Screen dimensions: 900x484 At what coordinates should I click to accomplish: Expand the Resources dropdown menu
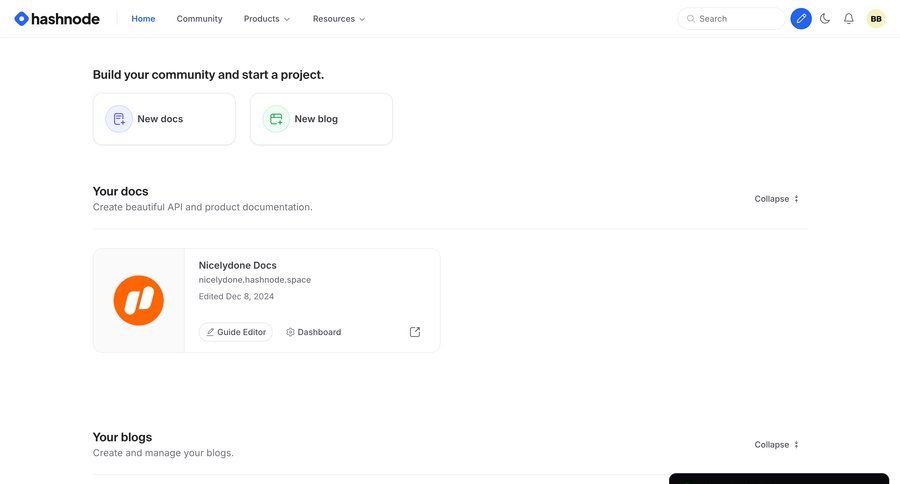point(339,19)
